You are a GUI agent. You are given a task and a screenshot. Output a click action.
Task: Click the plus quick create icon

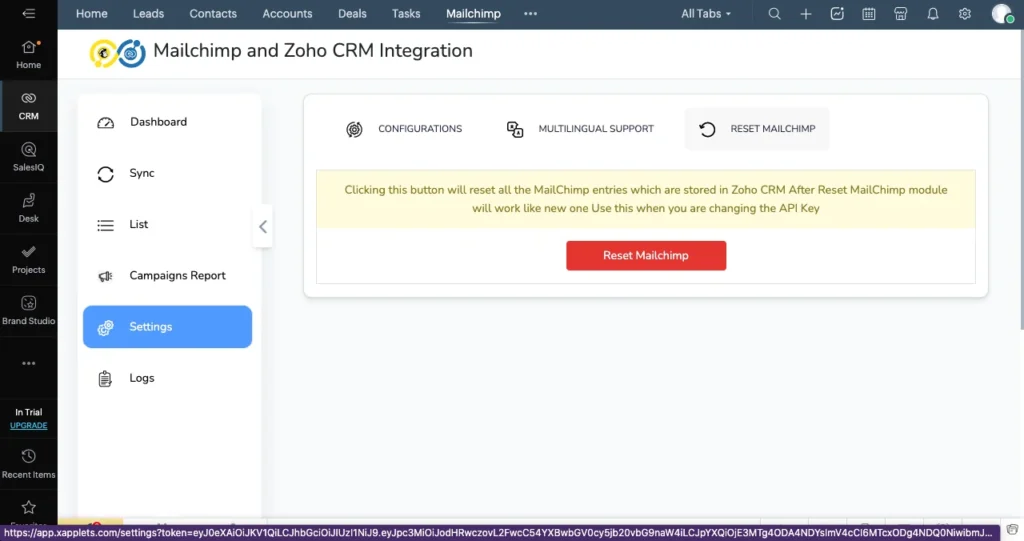806,14
